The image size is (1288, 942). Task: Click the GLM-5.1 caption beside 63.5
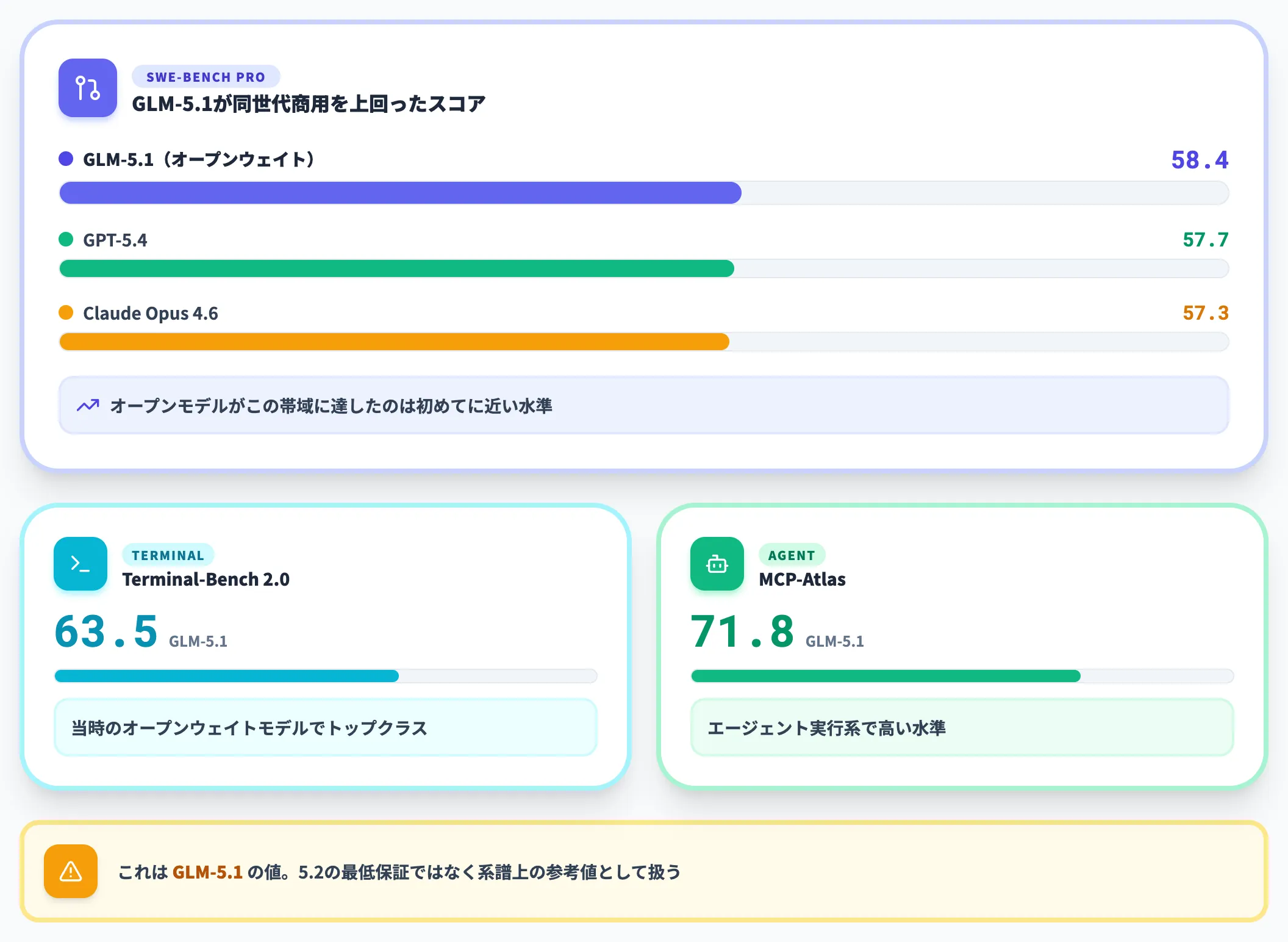(x=198, y=641)
